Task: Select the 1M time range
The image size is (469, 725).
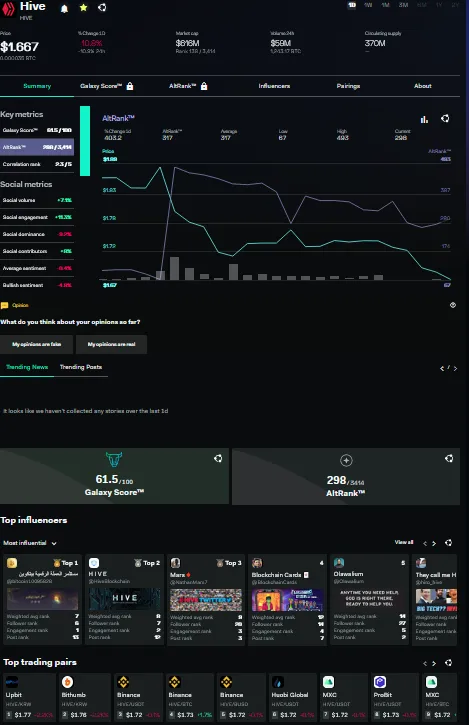Action: [x=385, y=5]
